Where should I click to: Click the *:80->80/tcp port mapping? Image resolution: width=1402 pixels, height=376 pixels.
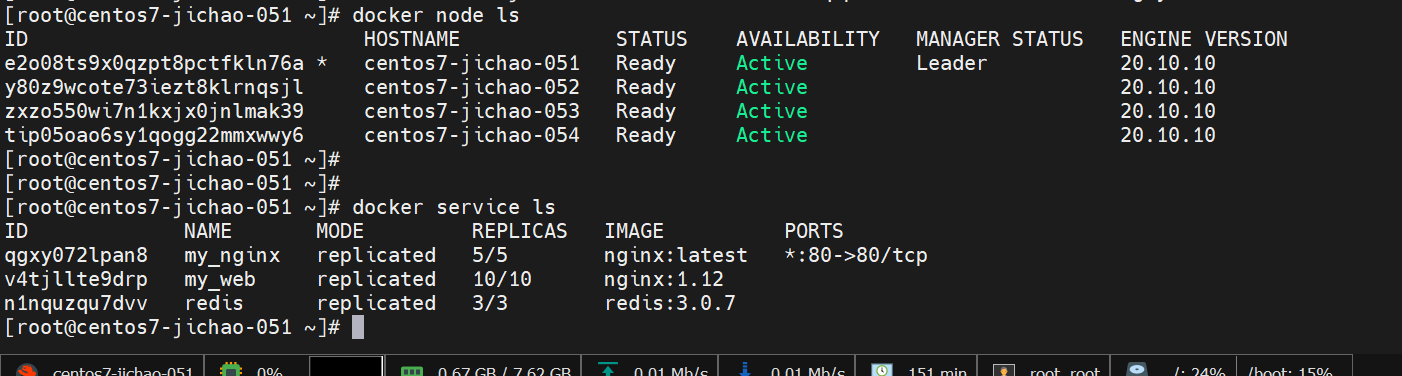coord(856,256)
